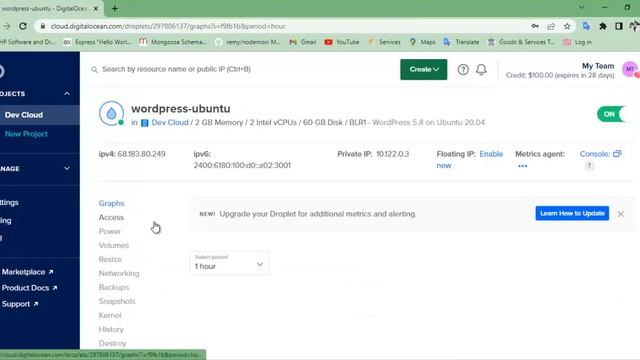The width and height of the screenshot is (640, 360).
Task: Collapse the Projects sidebar section
Action: (67, 93)
